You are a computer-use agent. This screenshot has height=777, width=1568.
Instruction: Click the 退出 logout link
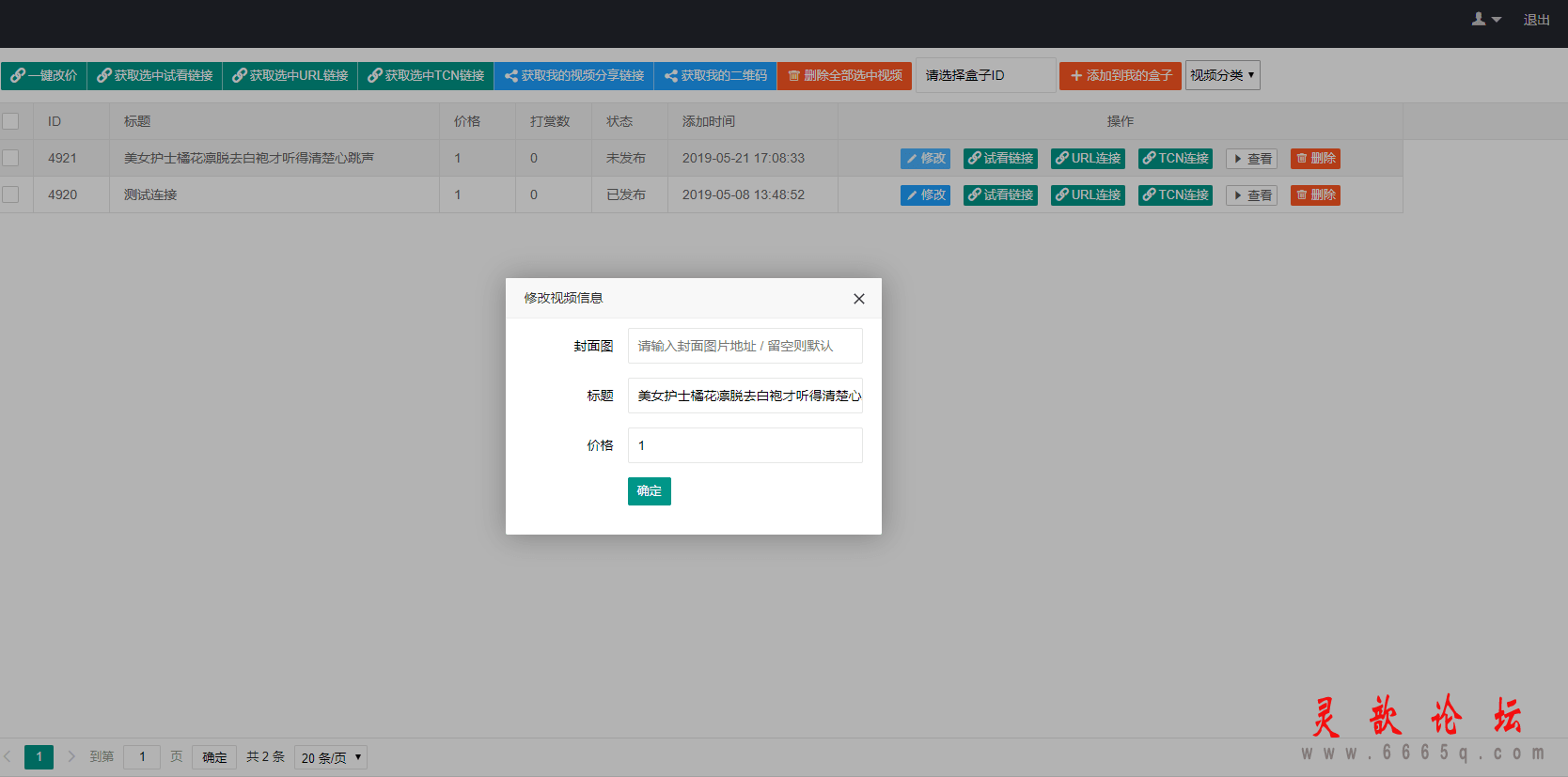click(x=1536, y=20)
